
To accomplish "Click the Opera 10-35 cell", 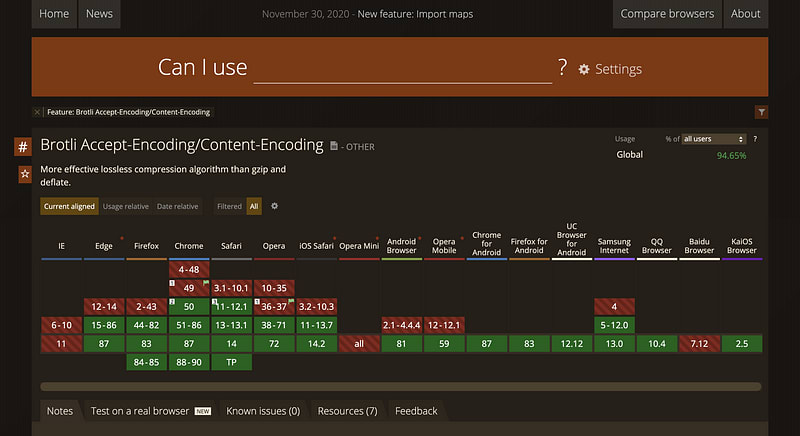I will click(274, 288).
